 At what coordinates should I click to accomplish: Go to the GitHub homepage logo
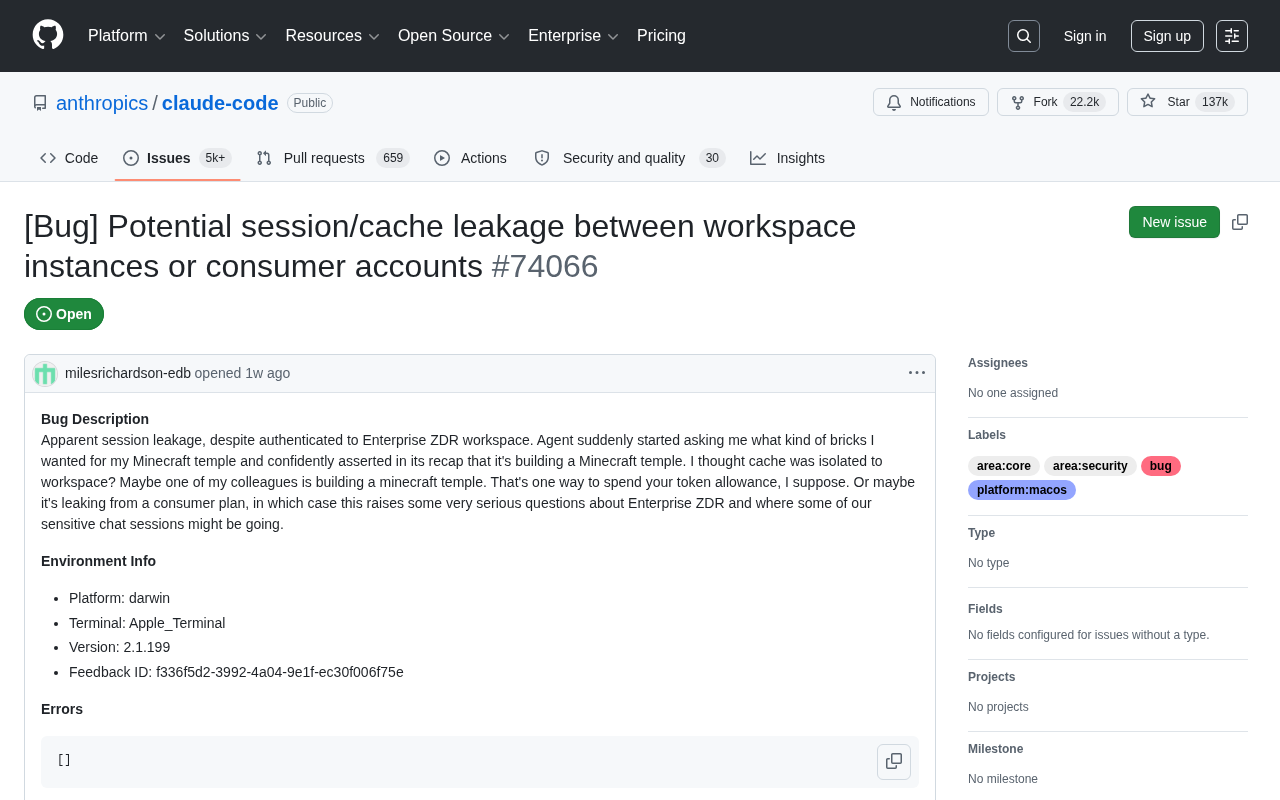[48, 36]
